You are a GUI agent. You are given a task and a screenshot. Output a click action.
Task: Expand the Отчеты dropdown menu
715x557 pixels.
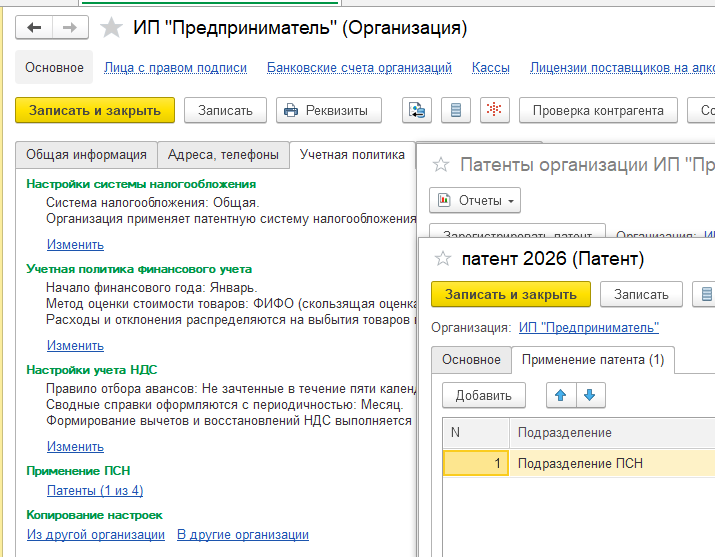click(x=475, y=200)
